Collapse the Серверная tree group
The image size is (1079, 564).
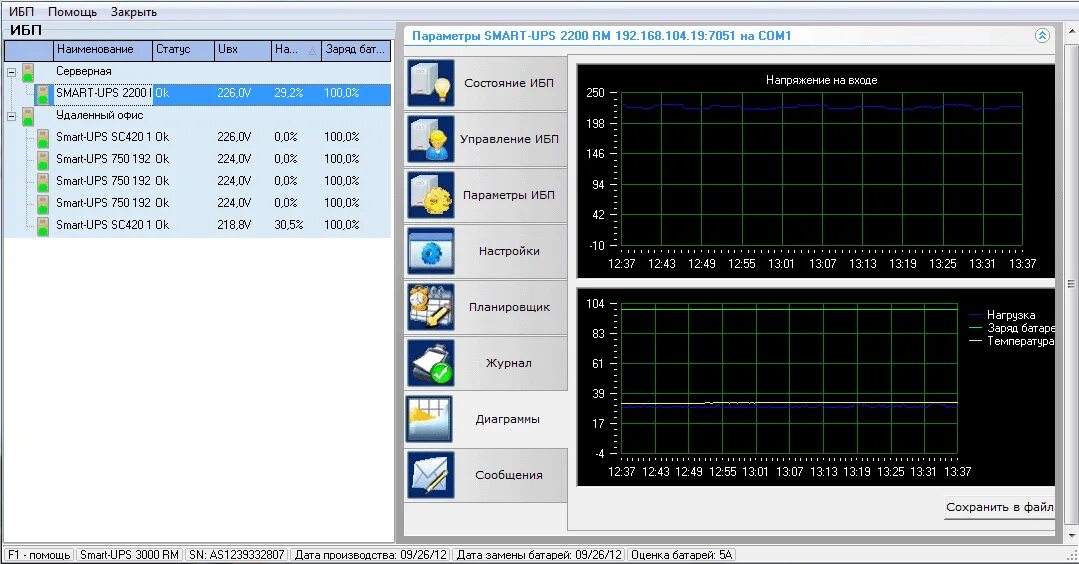[x=11, y=72]
